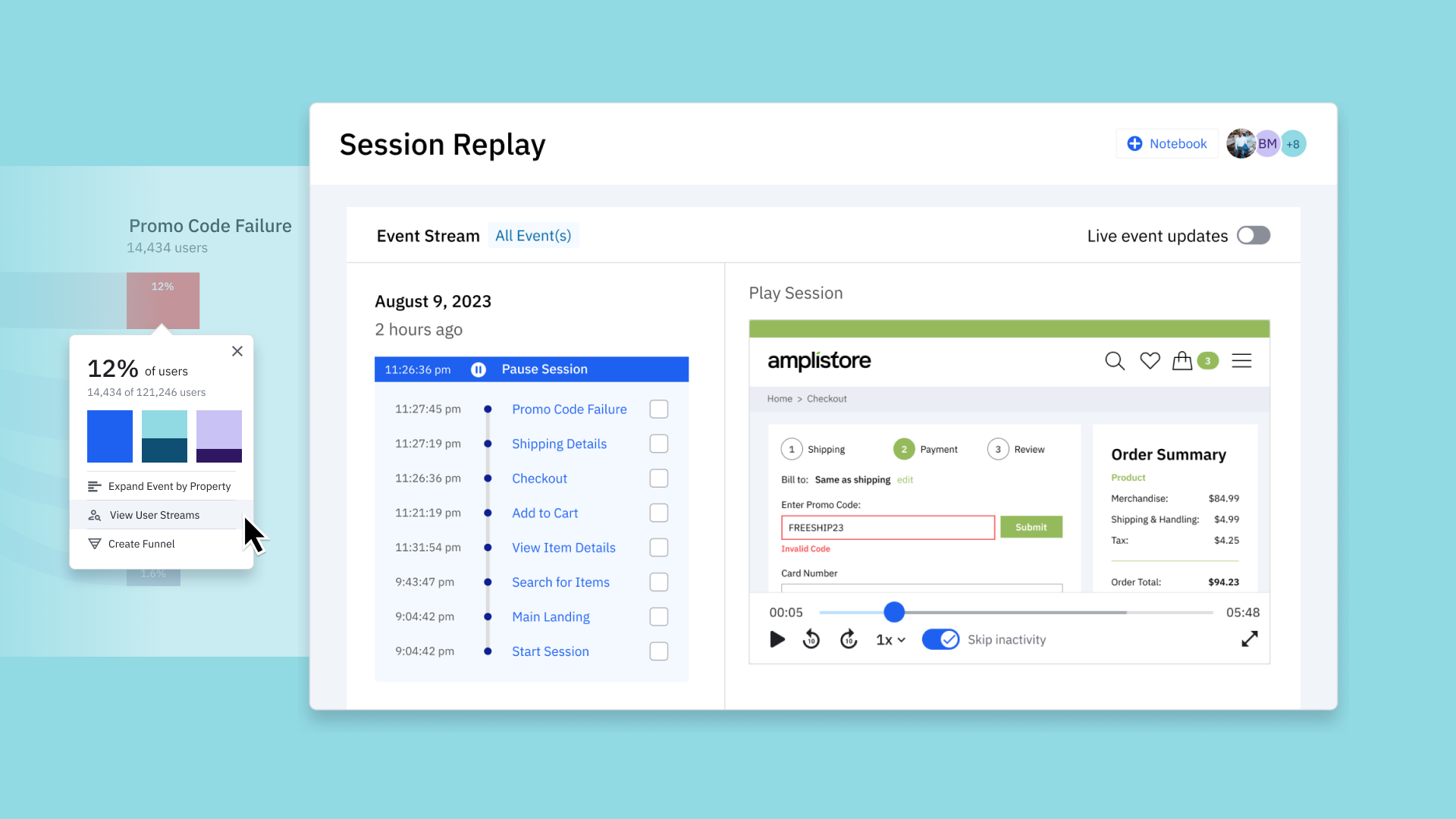The image size is (1456, 819).
Task: Click the plus icon beside Notebook
Action: pos(1134,143)
